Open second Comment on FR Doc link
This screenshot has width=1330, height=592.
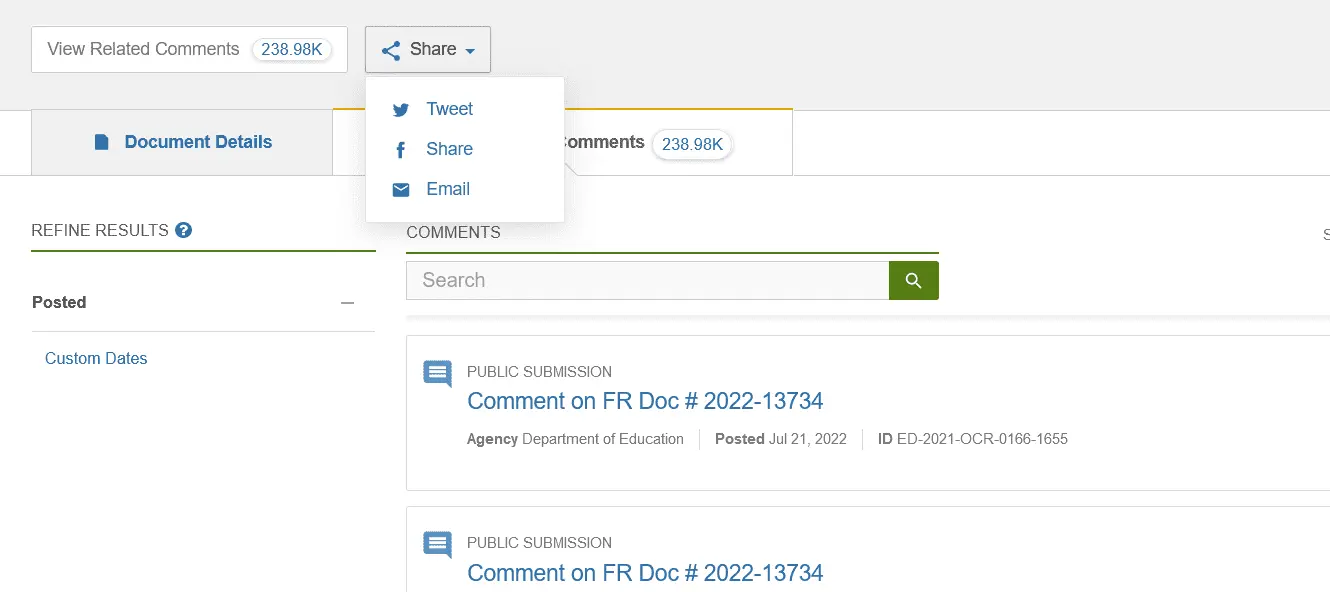645,573
